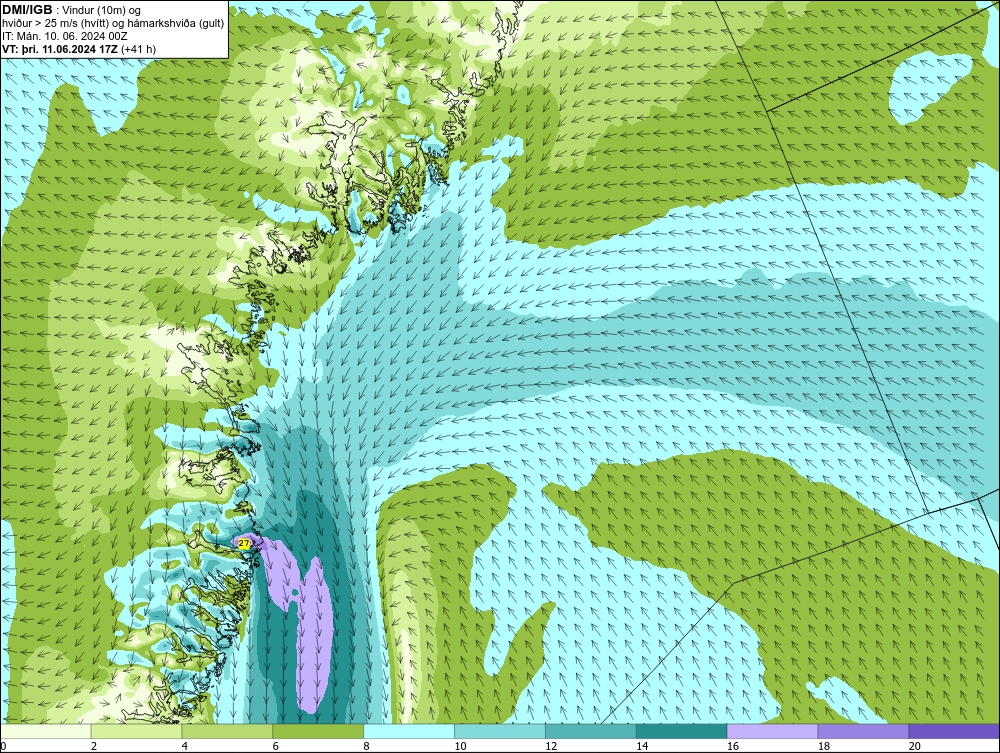Click the DMI/IGB title text
Image resolution: width=1000 pixels, height=753 pixels.
click(27, 10)
